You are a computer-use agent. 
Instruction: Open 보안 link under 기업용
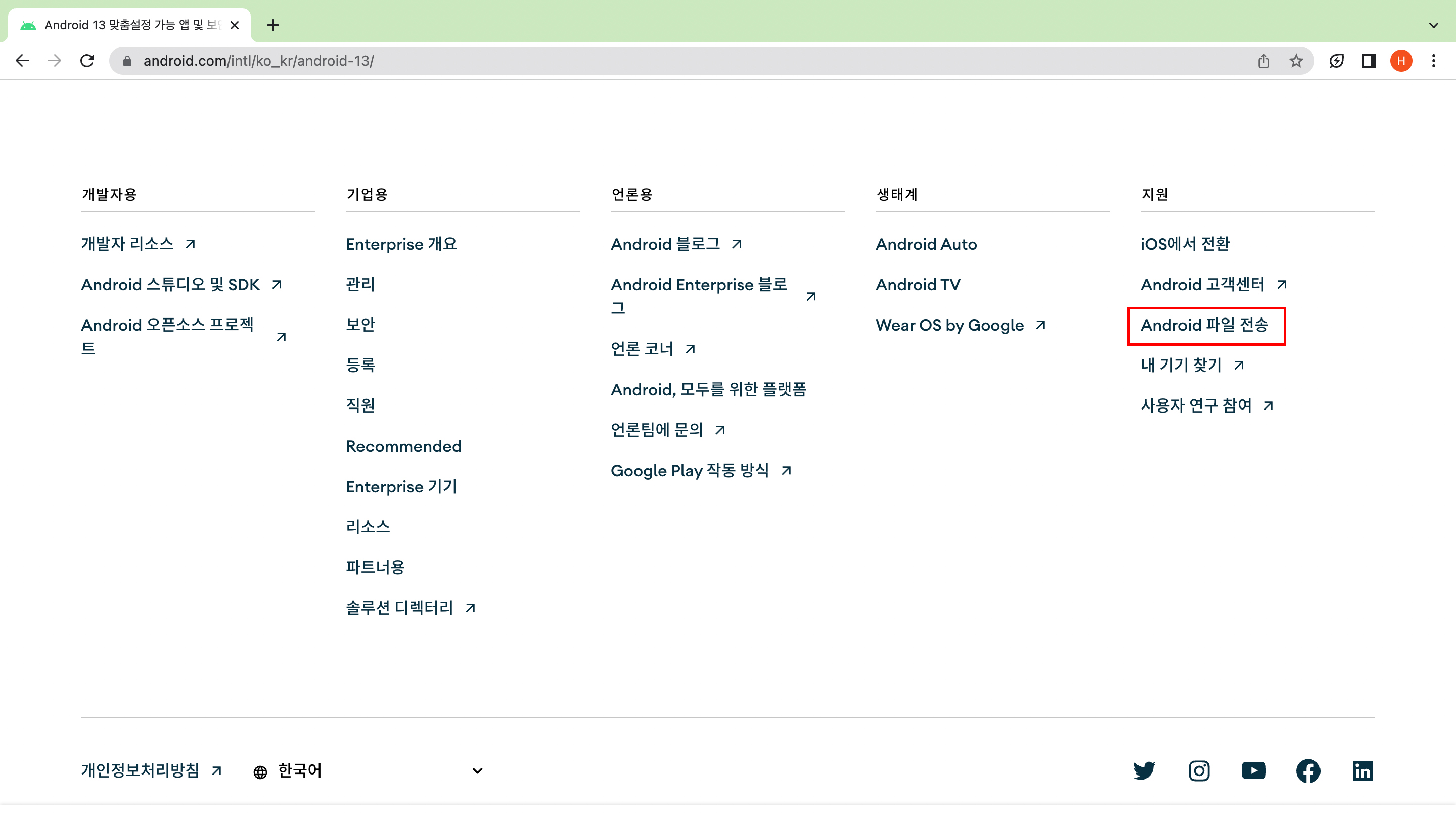pyautogui.click(x=360, y=325)
